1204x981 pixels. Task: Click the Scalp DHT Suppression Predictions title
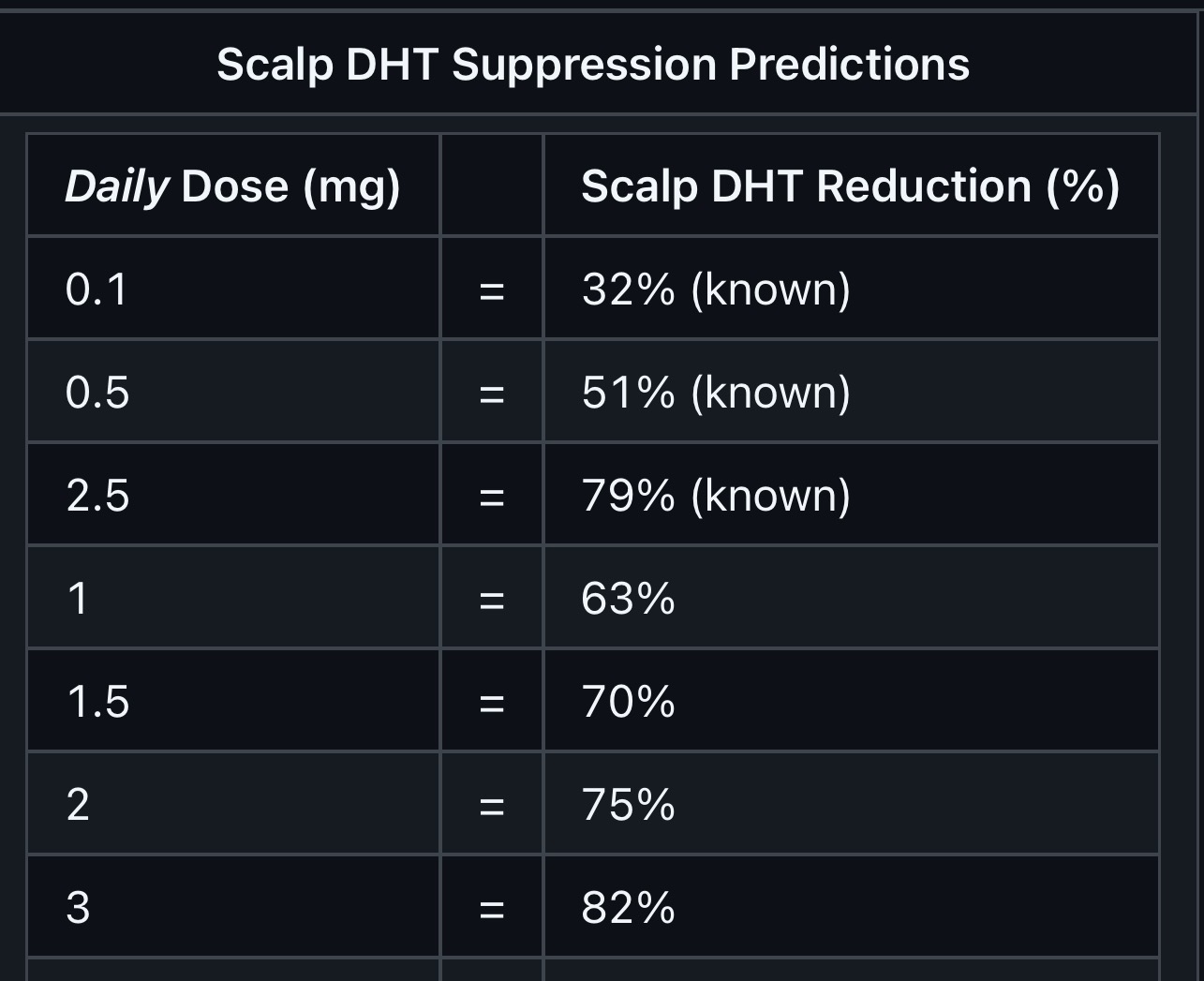593,65
